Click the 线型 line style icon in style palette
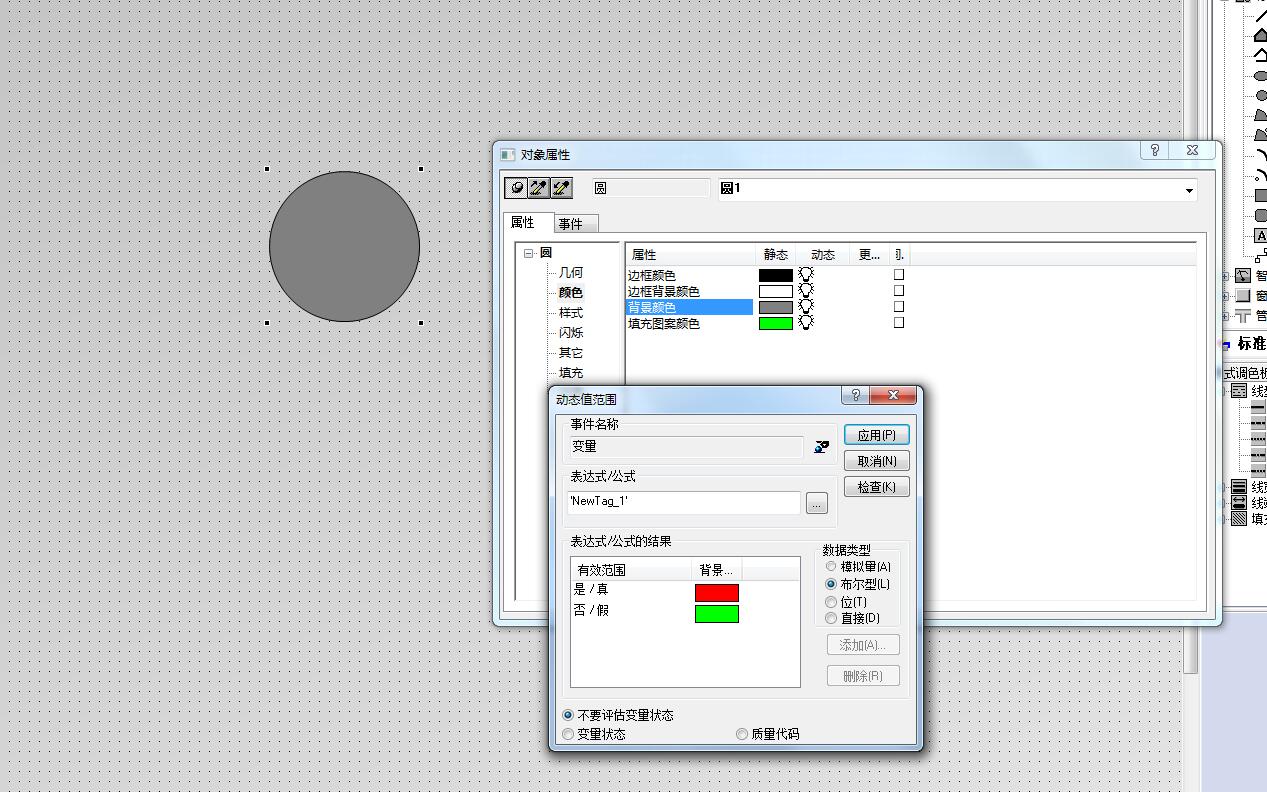1267x792 pixels. click(1239, 391)
